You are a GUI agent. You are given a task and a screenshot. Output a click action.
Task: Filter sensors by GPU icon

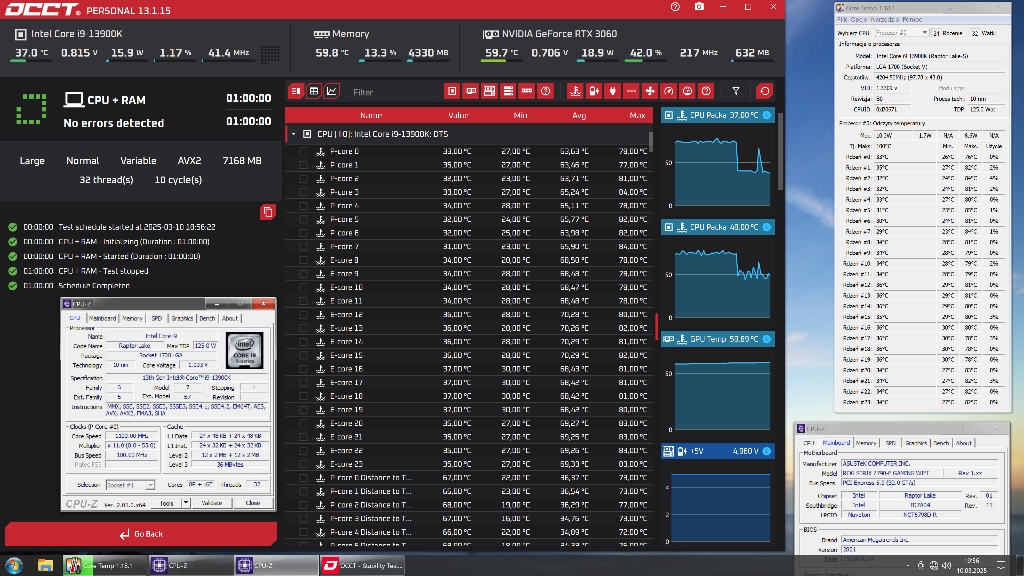tap(471, 91)
